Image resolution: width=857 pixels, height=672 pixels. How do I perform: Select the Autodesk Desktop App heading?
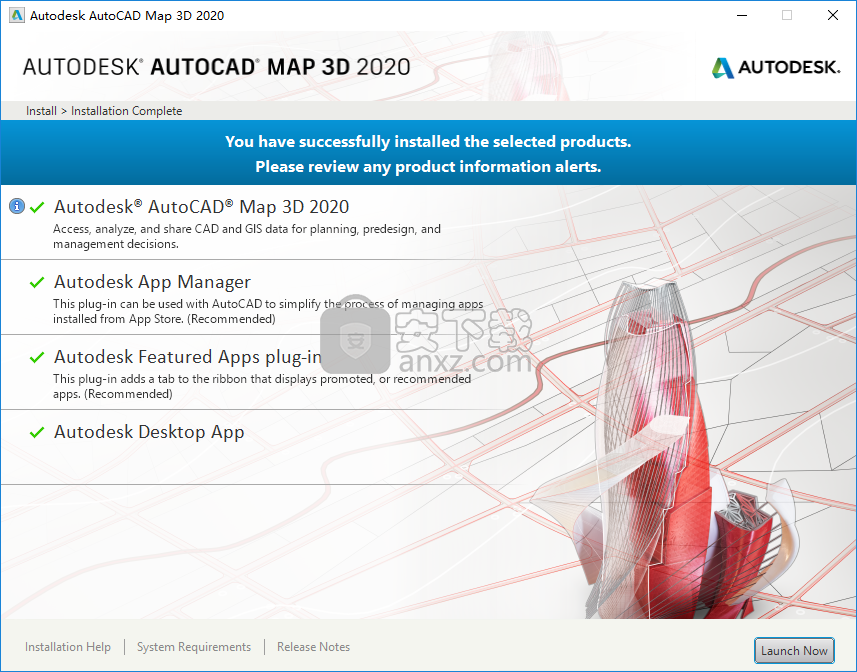coord(149,432)
